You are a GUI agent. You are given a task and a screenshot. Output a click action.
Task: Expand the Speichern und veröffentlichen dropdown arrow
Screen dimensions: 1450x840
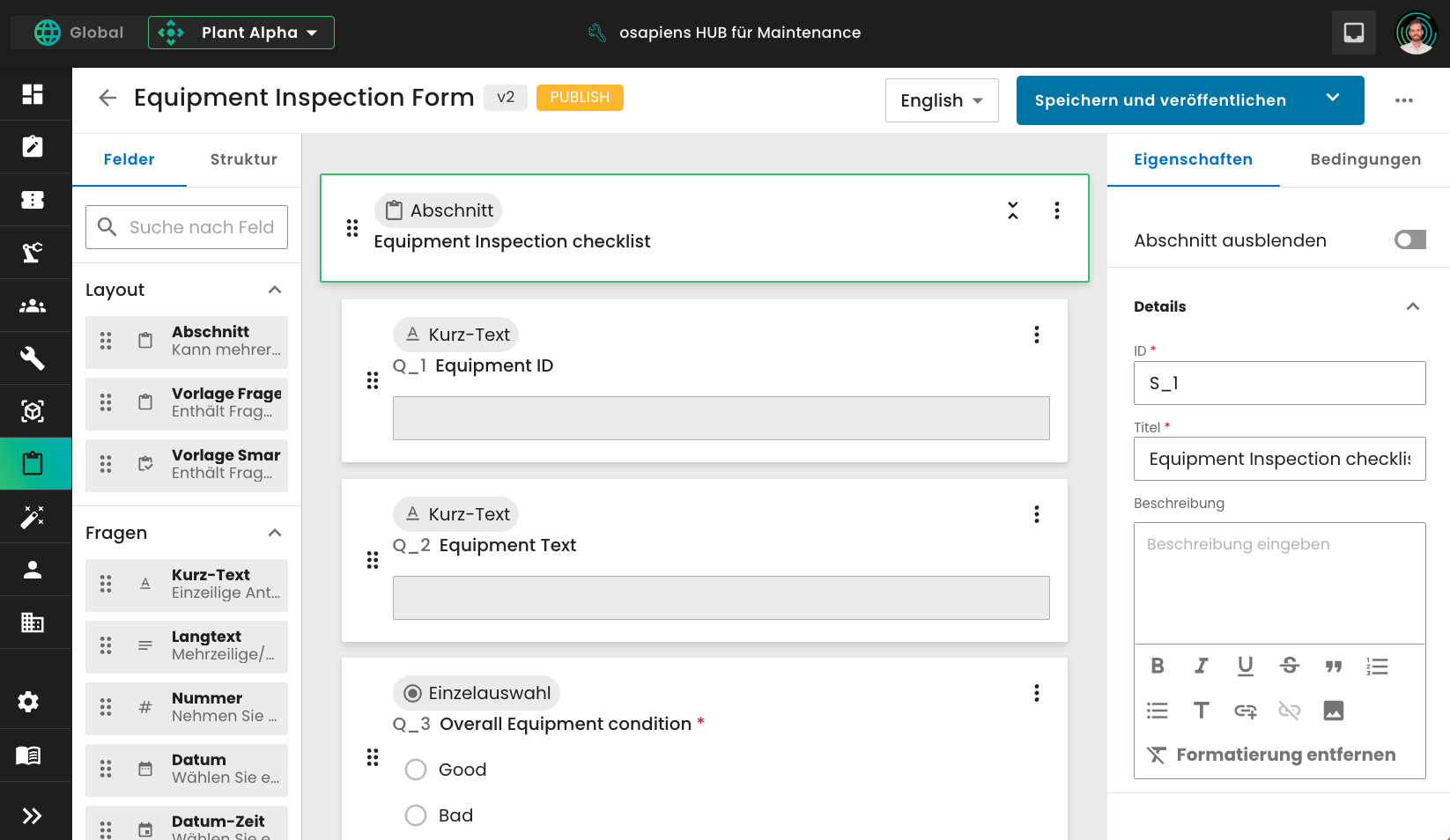pyautogui.click(x=1333, y=100)
